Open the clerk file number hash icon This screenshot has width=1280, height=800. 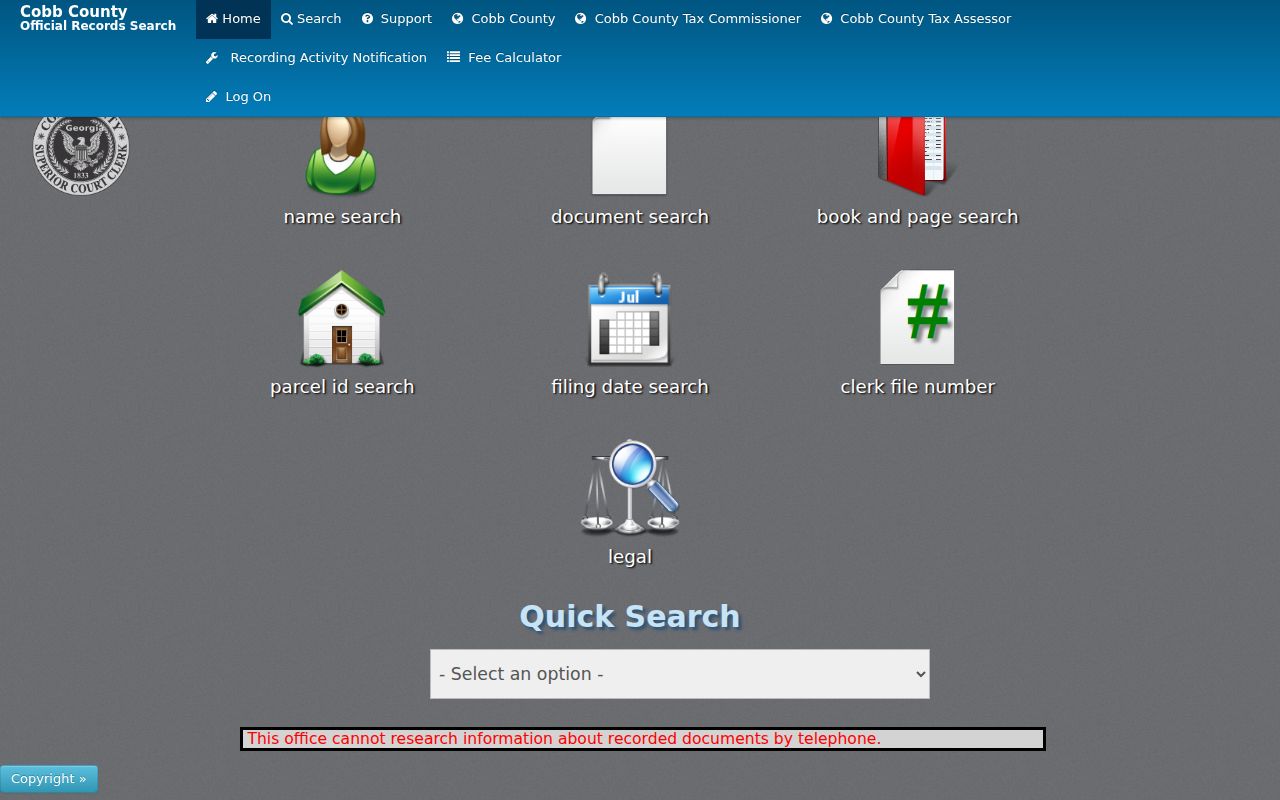pyautogui.click(x=917, y=317)
